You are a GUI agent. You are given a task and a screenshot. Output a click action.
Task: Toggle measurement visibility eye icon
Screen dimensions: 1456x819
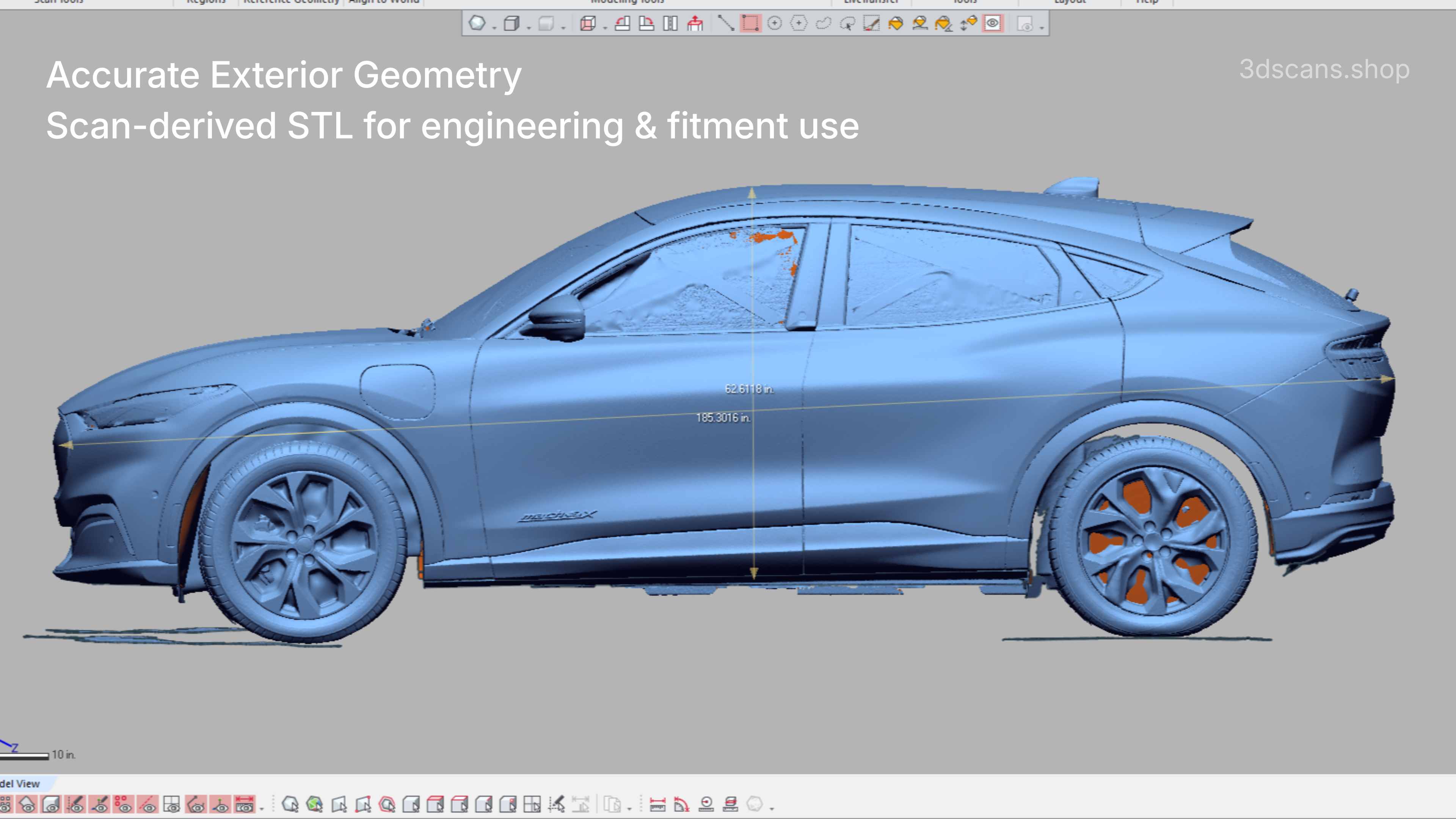click(x=244, y=804)
